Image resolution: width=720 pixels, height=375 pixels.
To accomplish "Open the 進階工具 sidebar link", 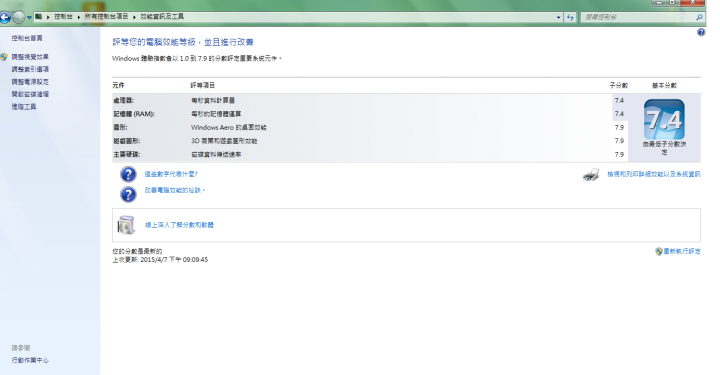I will pos(24,106).
